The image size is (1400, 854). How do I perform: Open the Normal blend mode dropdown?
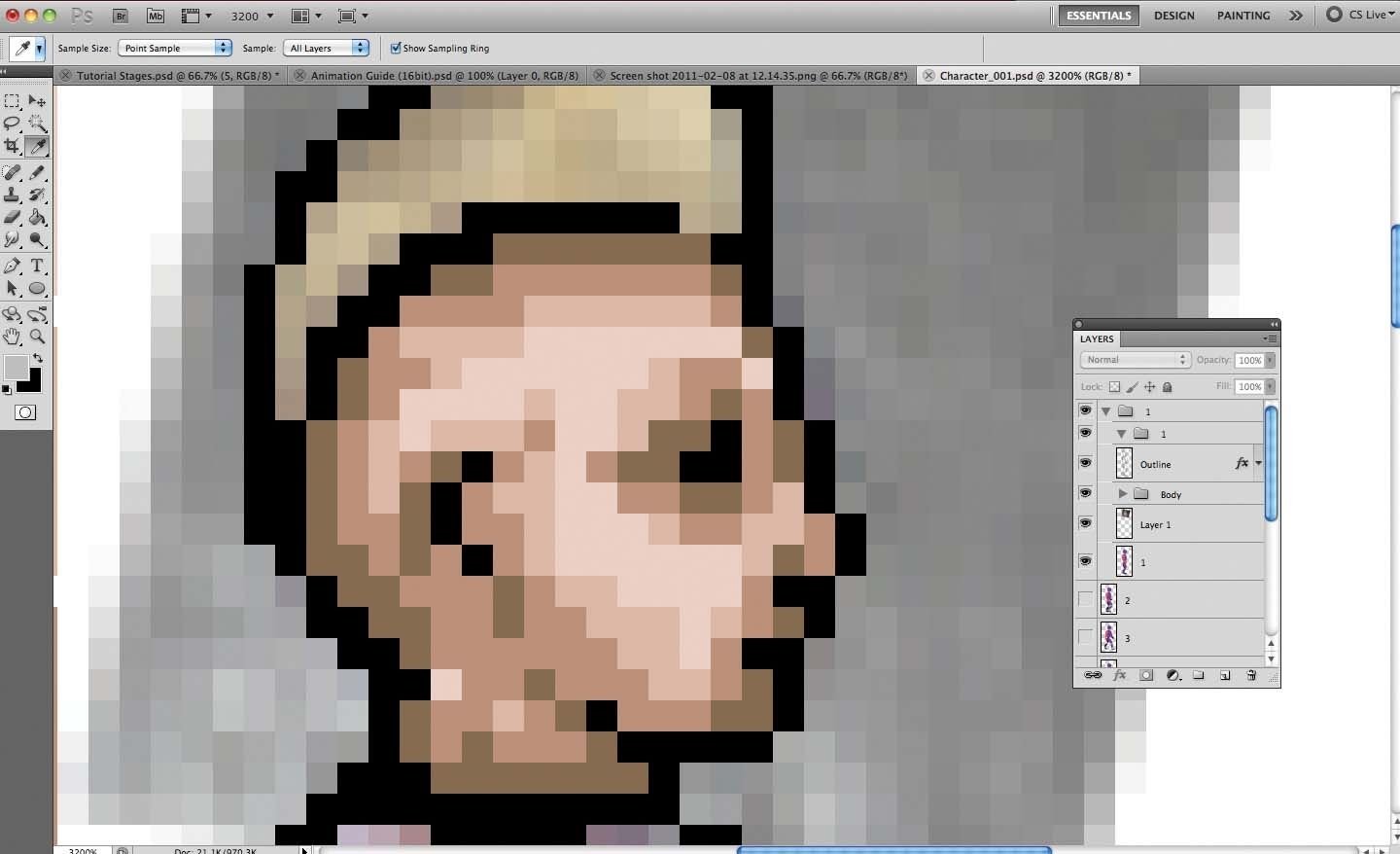[x=1136, y=360]
